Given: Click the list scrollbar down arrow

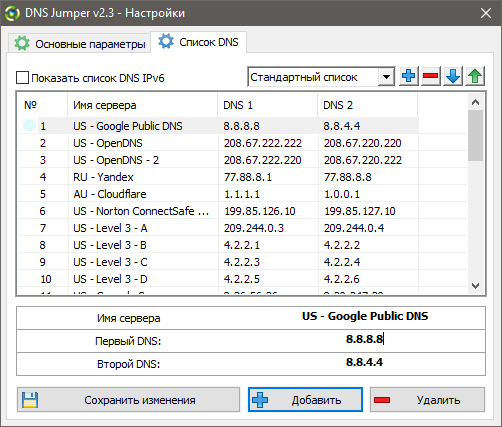Looking at the screenshot, I should [x=476, y=286].
